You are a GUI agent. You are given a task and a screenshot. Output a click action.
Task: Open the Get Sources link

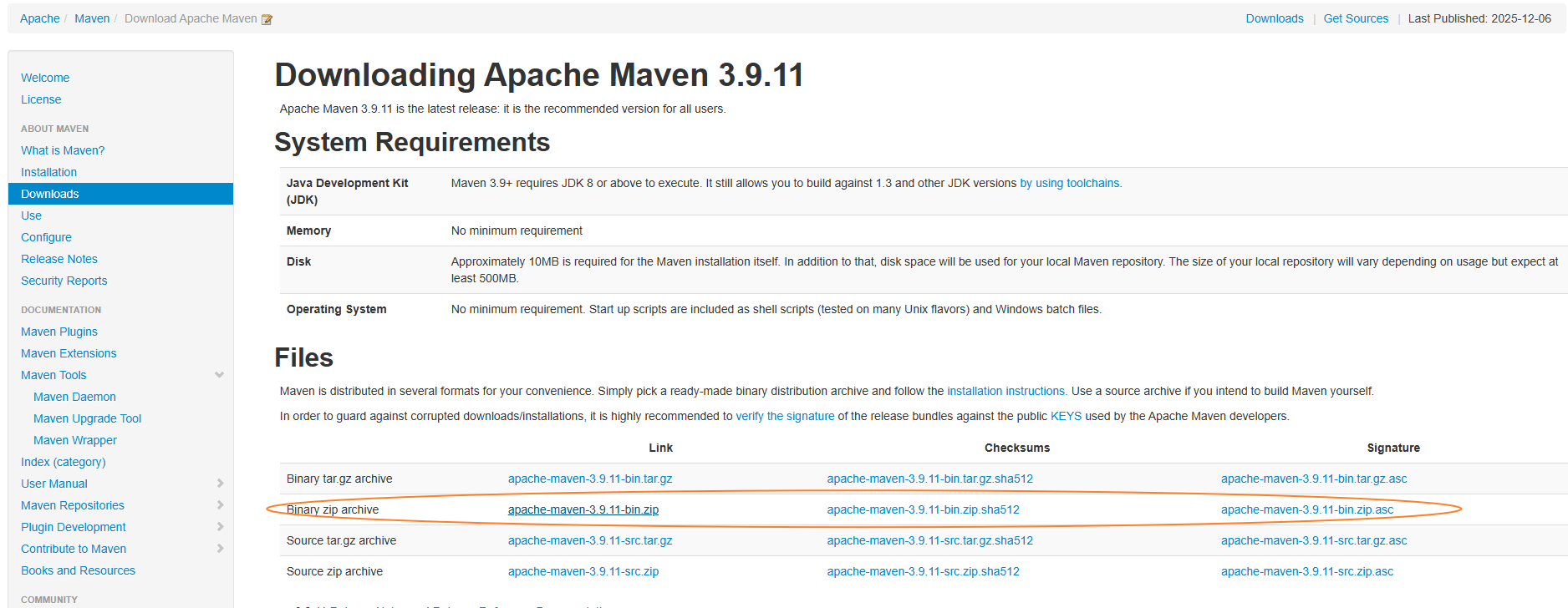click(1356, 18)
